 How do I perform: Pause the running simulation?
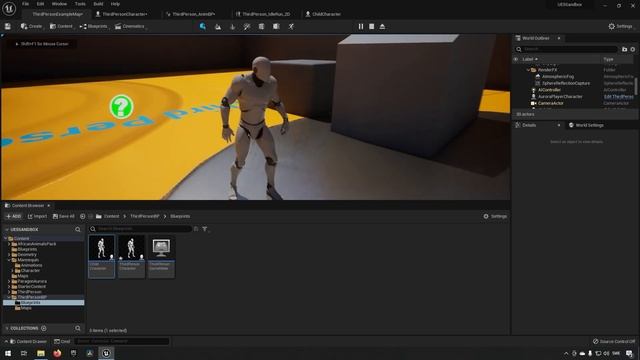click(x=361, y=27)
